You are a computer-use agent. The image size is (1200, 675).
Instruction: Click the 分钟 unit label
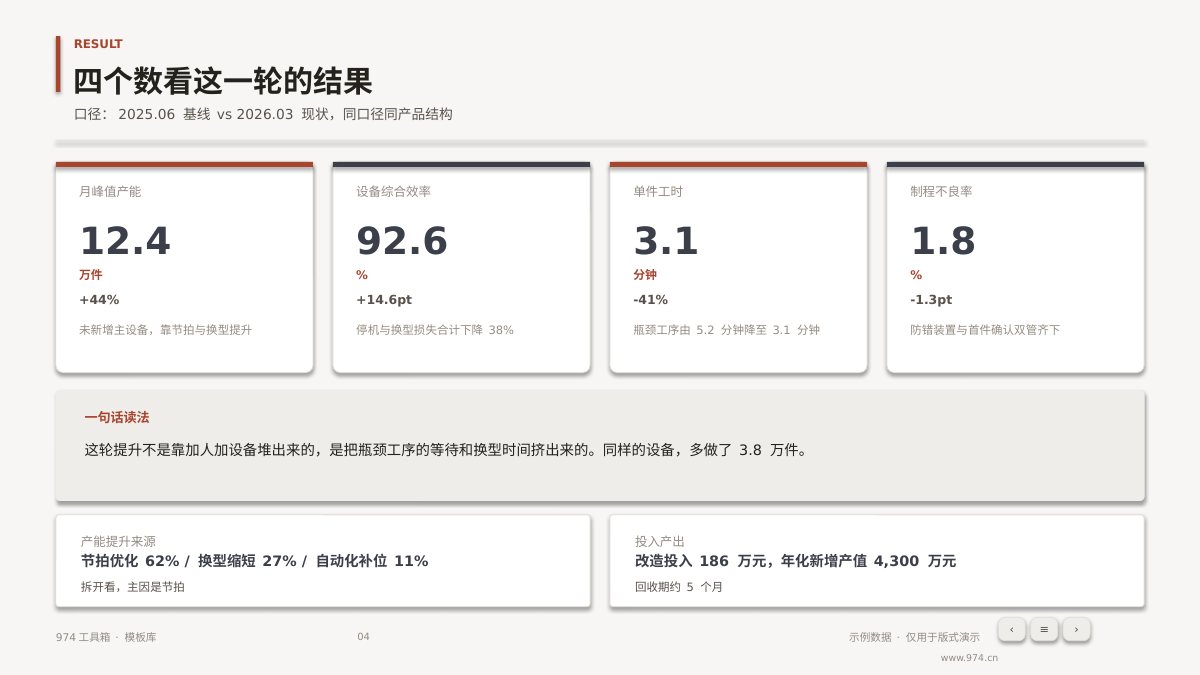(x=644, y=274)
